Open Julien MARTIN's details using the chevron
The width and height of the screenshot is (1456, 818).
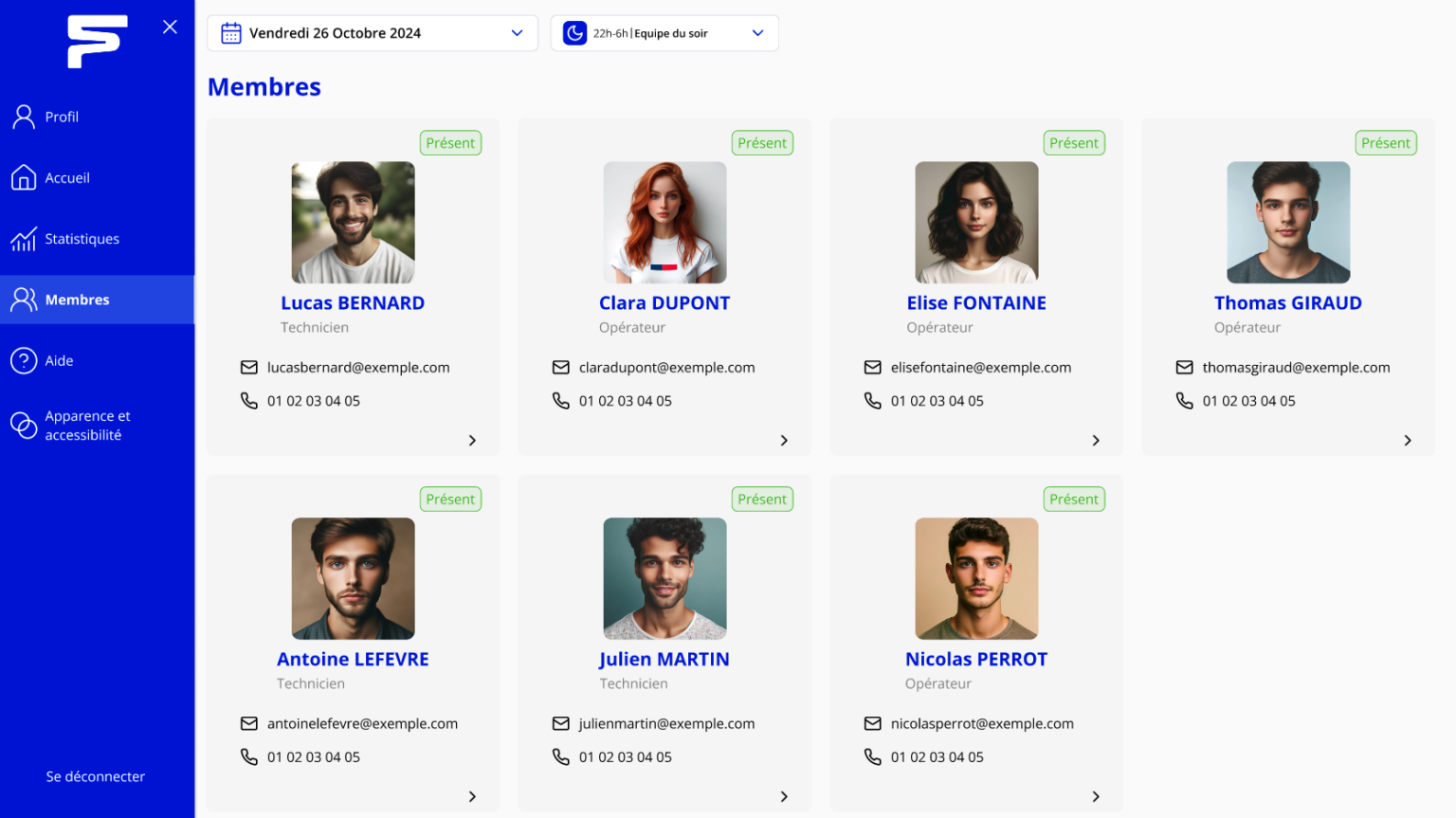tap(784, 797)
